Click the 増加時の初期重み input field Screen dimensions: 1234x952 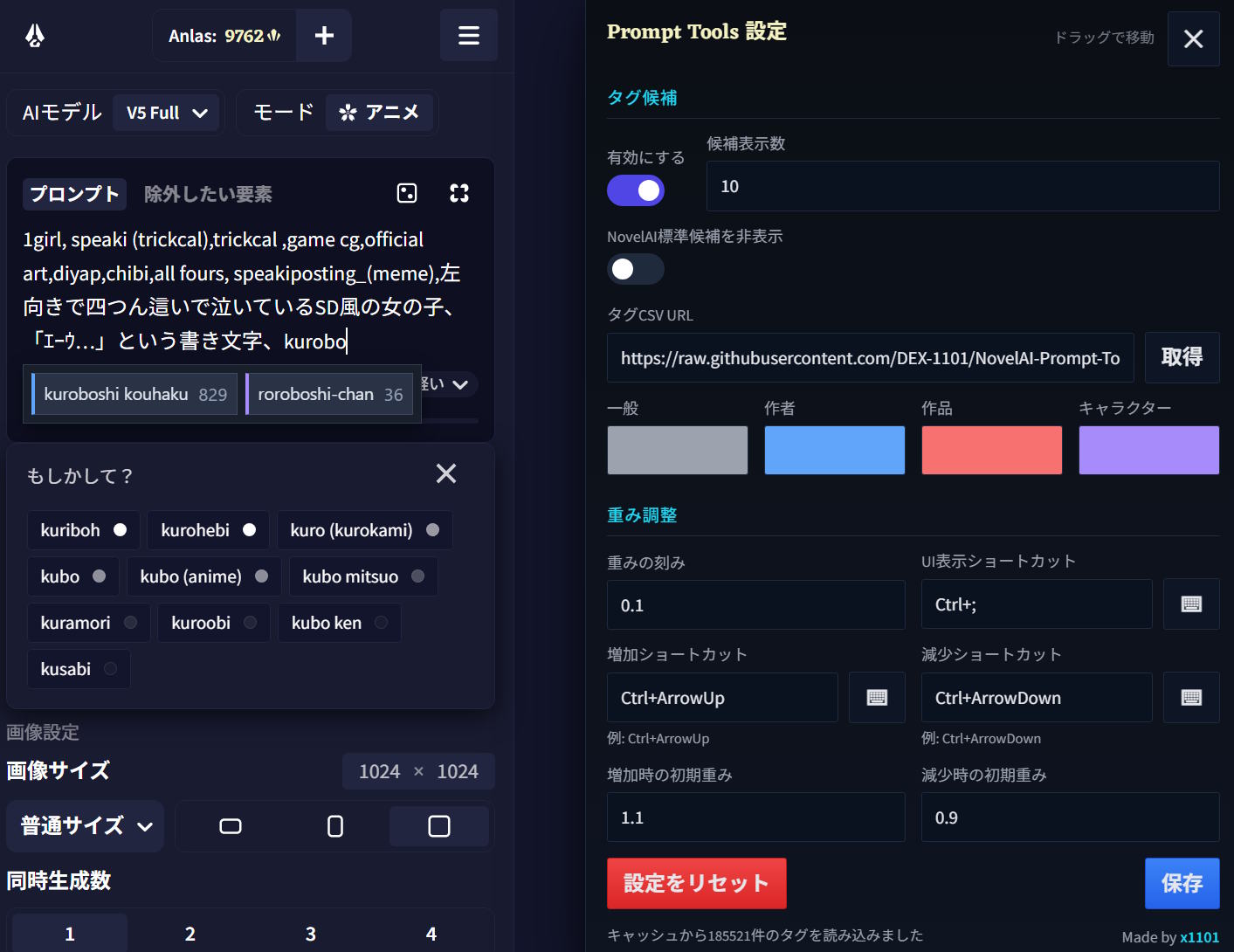click(756, 817)
